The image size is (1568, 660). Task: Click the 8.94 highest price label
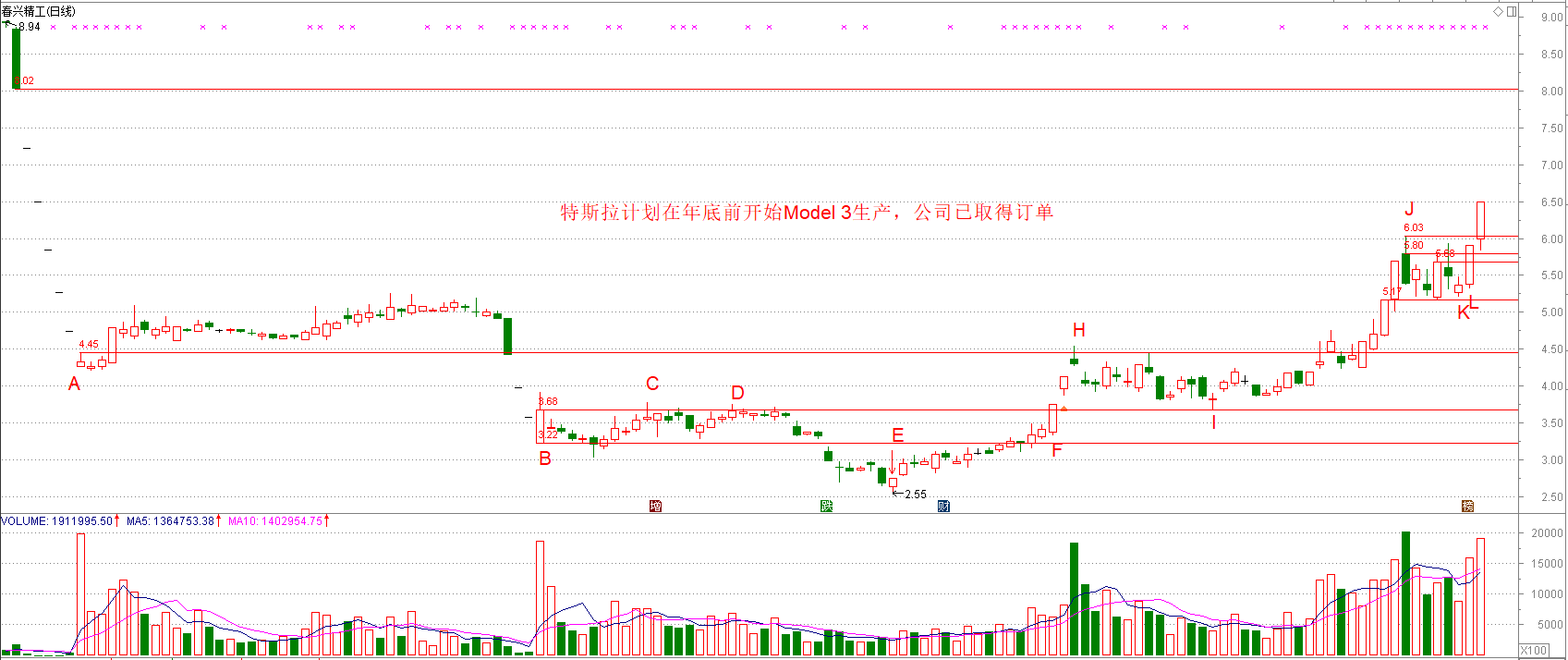[30, 27]
